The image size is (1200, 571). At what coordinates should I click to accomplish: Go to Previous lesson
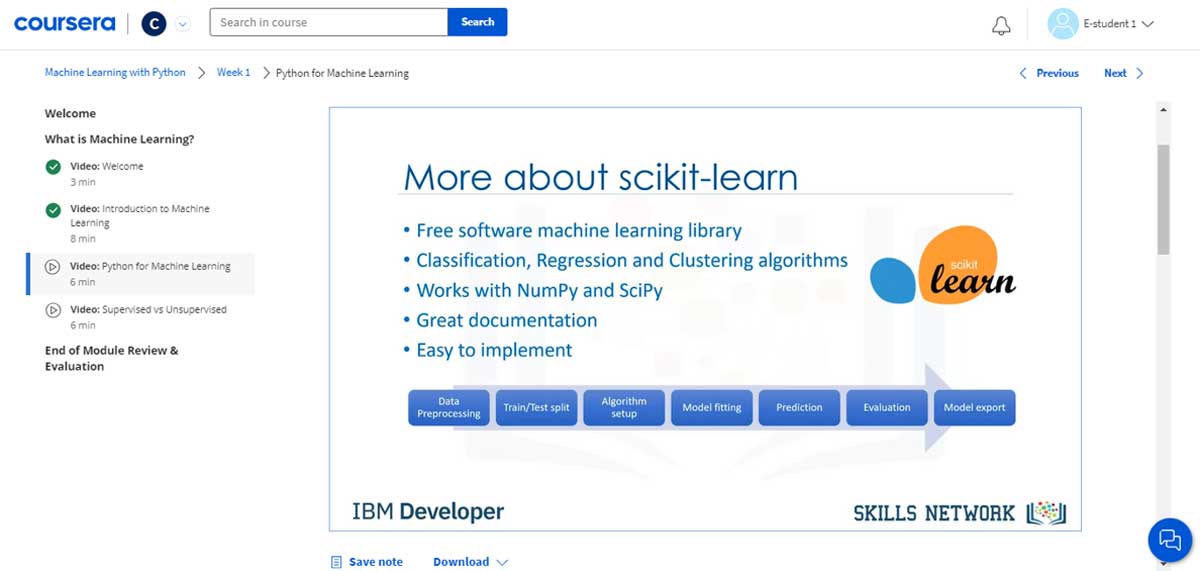coord(1057,73)
